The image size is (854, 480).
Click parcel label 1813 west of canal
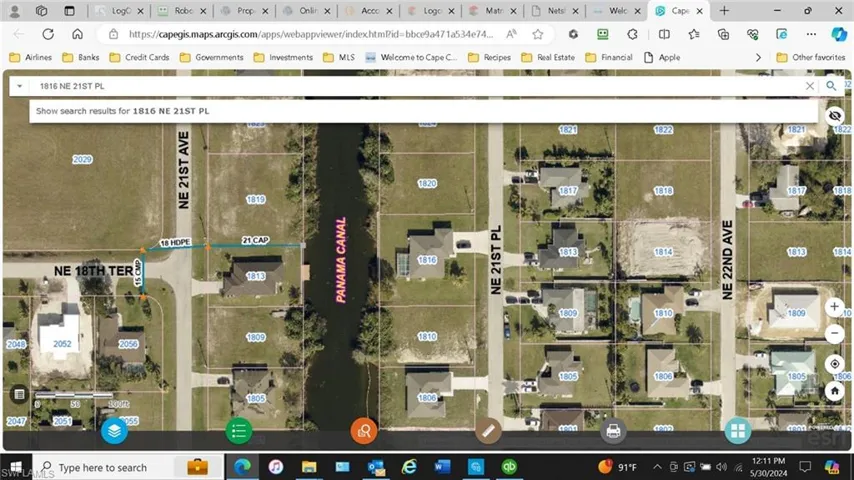click(255, 276)
